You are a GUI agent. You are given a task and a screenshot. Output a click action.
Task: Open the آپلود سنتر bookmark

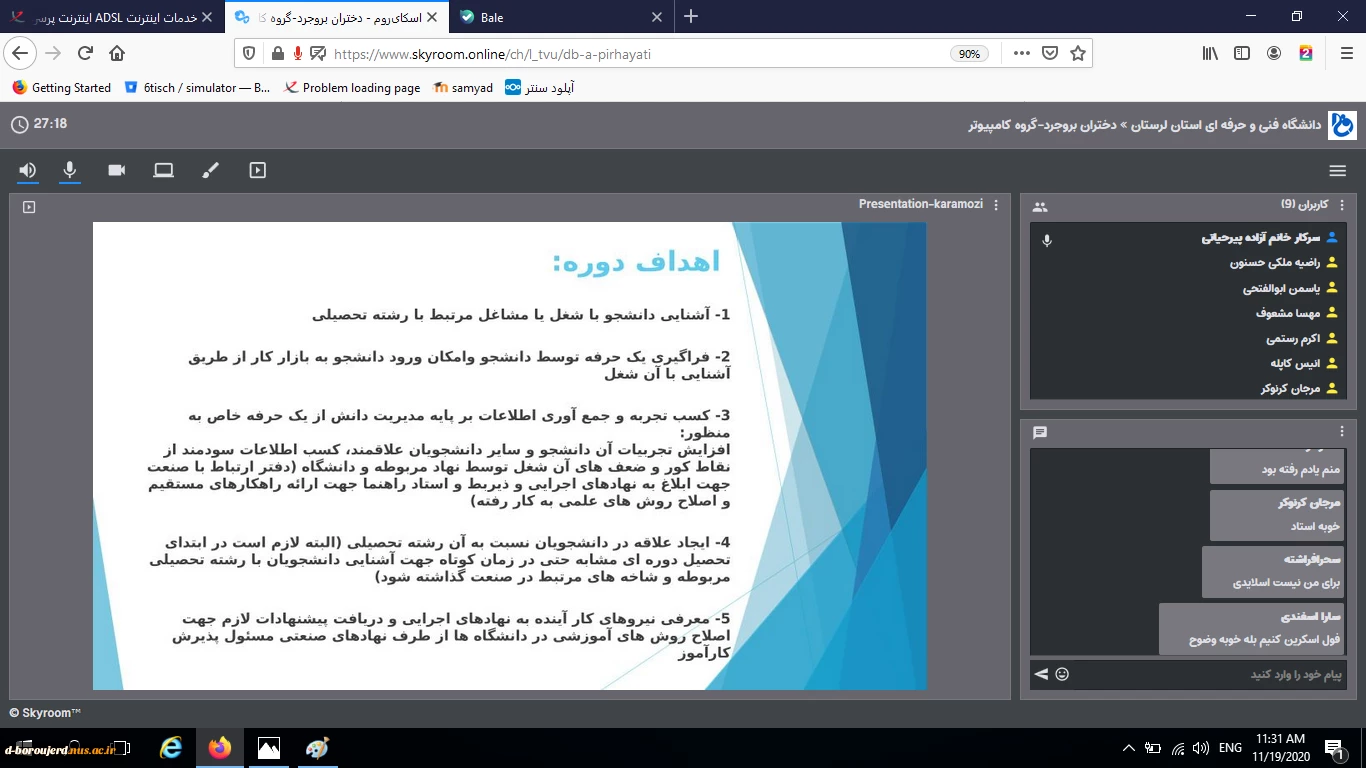tap(539, 88)
